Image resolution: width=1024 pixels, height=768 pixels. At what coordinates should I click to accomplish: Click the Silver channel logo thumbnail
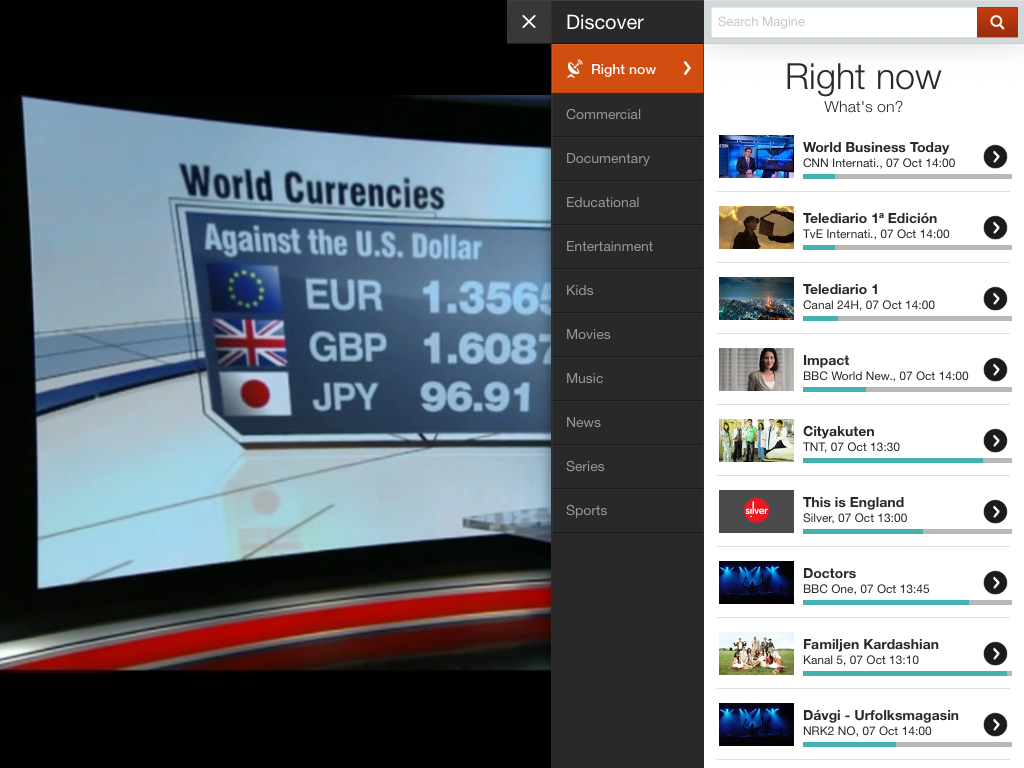click(756, 511)
